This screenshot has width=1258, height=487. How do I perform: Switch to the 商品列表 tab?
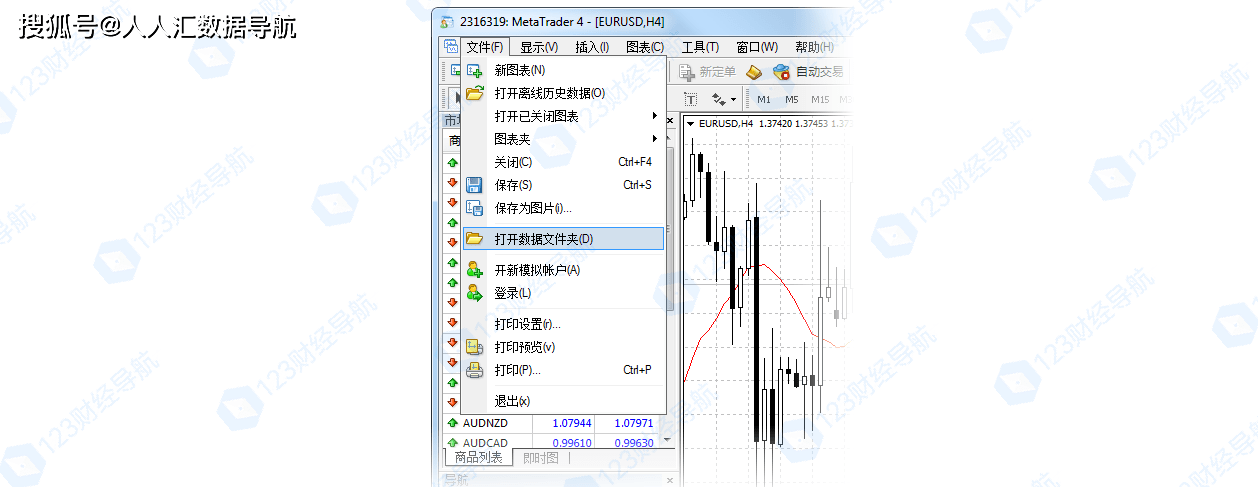tap(478, 458)
